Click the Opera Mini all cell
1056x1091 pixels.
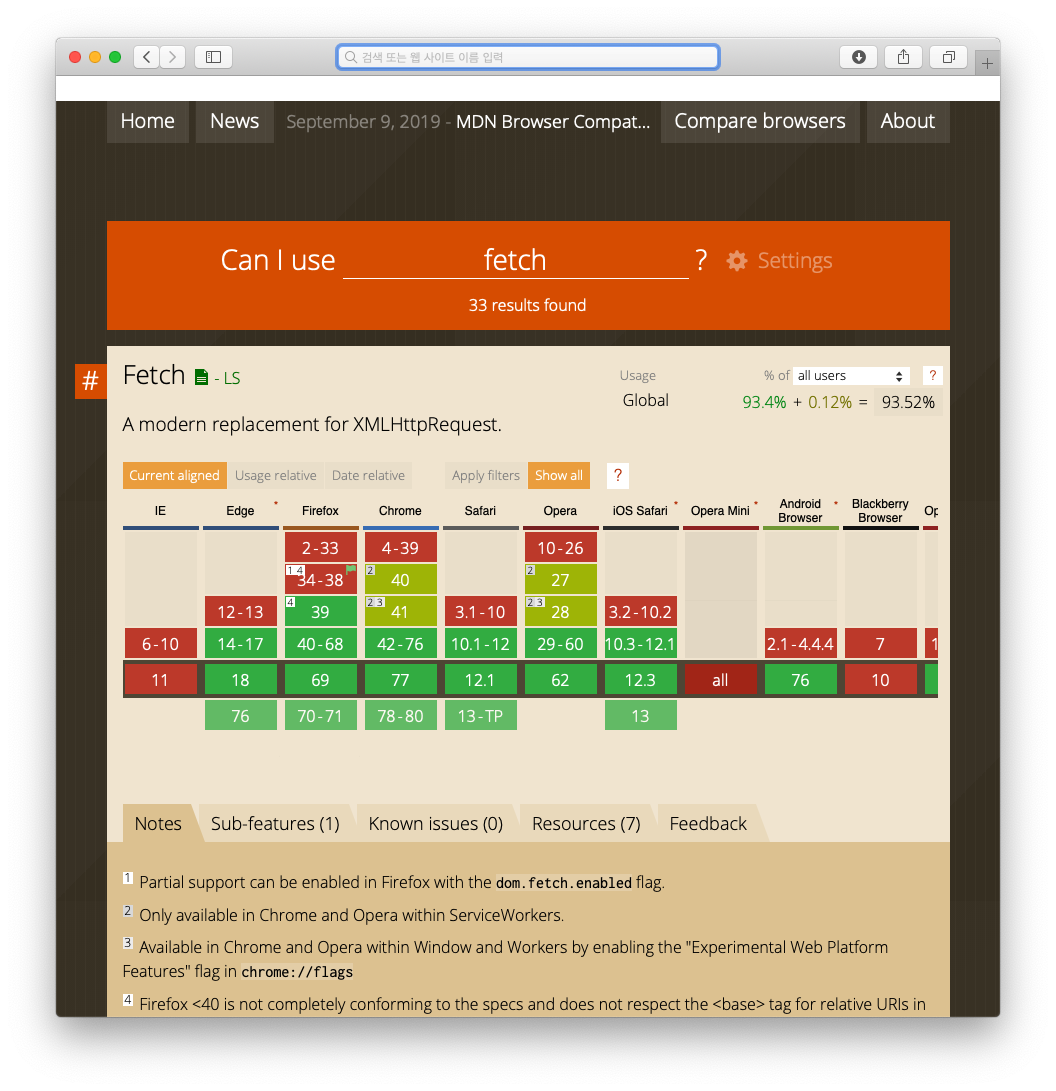(721, 680)
